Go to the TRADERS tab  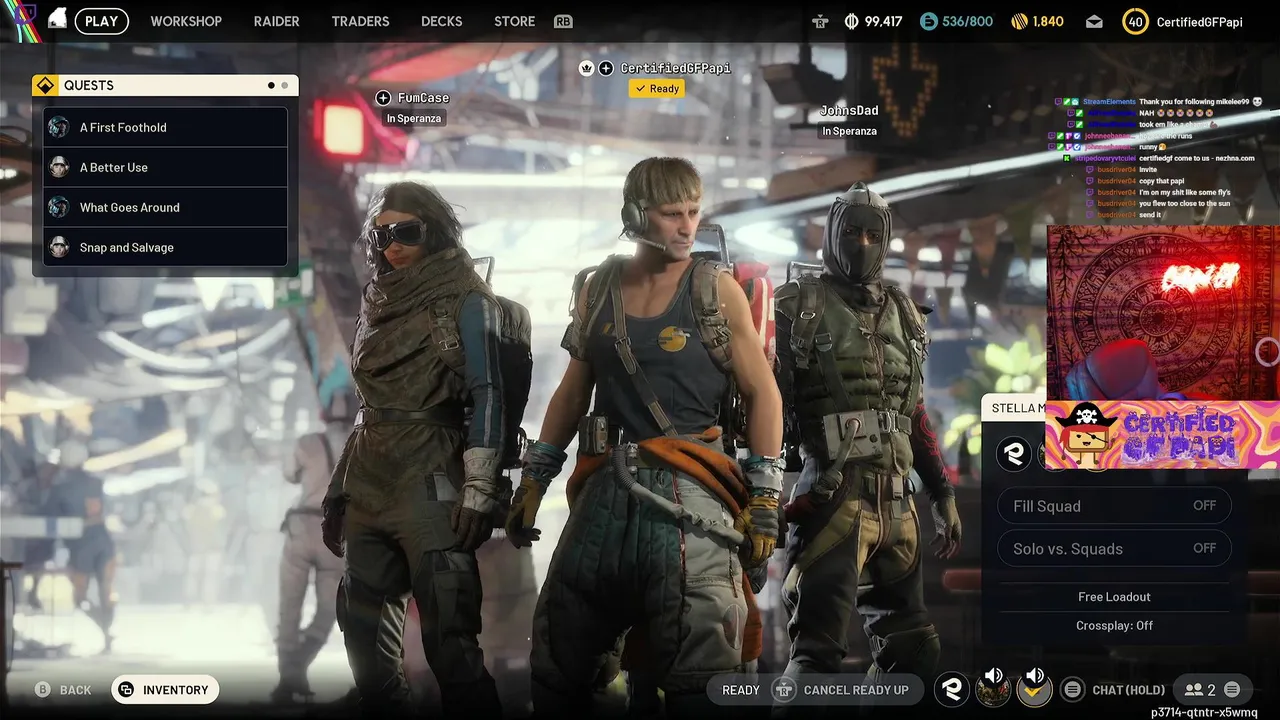[360, 21]
